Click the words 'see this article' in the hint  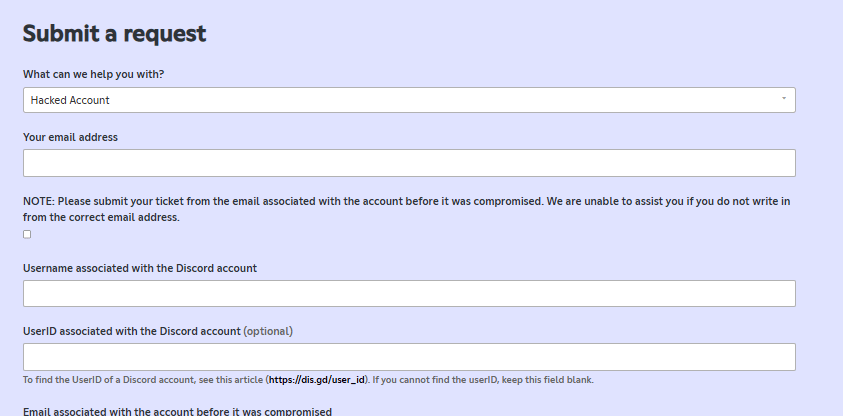tap(229, 380)
